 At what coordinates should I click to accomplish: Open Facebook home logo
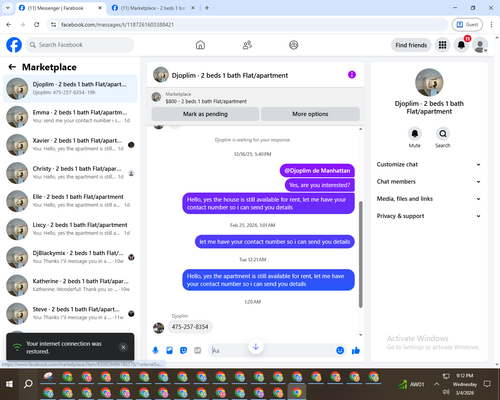click(14, 45)
